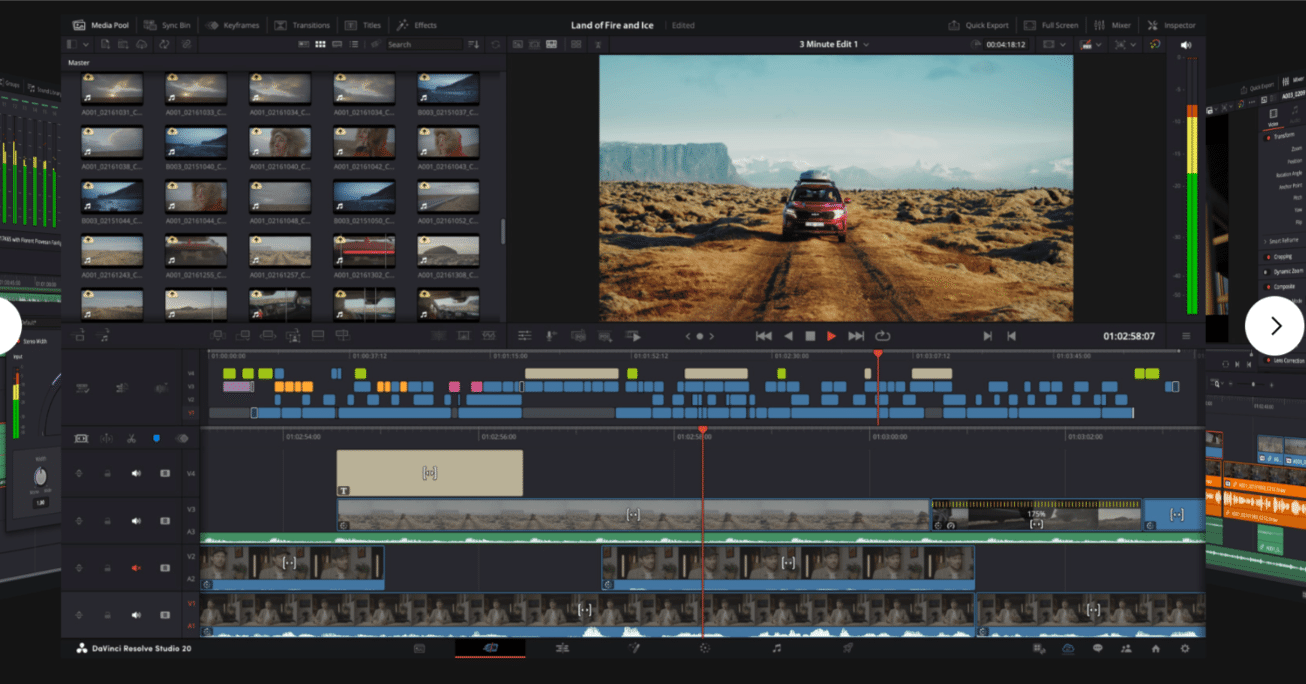The width and height of the screenshot is (1306, 684).
Task: Open the Titles panel
Action: point(362,24)
